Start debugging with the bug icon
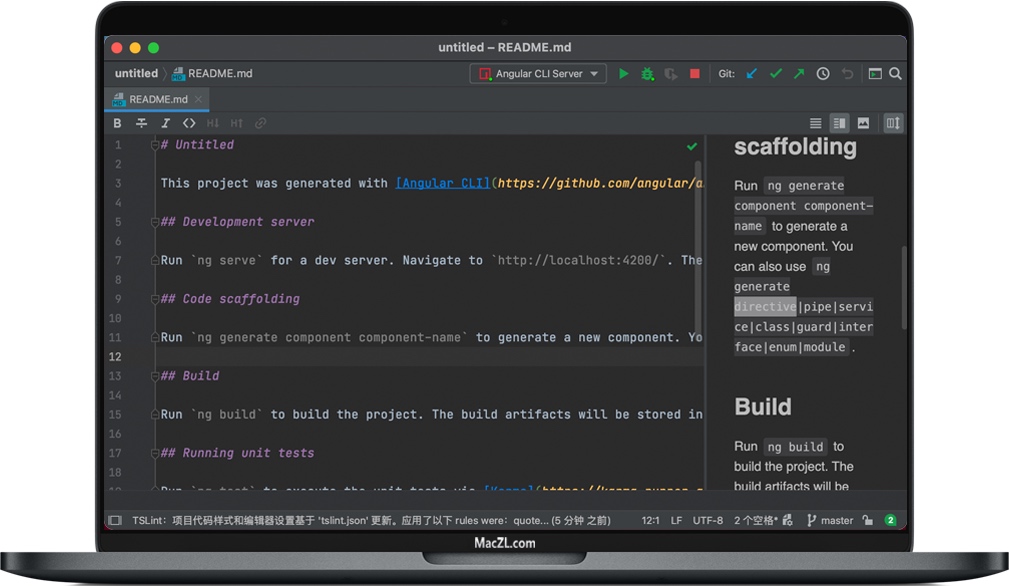 (x=646, y=73)
